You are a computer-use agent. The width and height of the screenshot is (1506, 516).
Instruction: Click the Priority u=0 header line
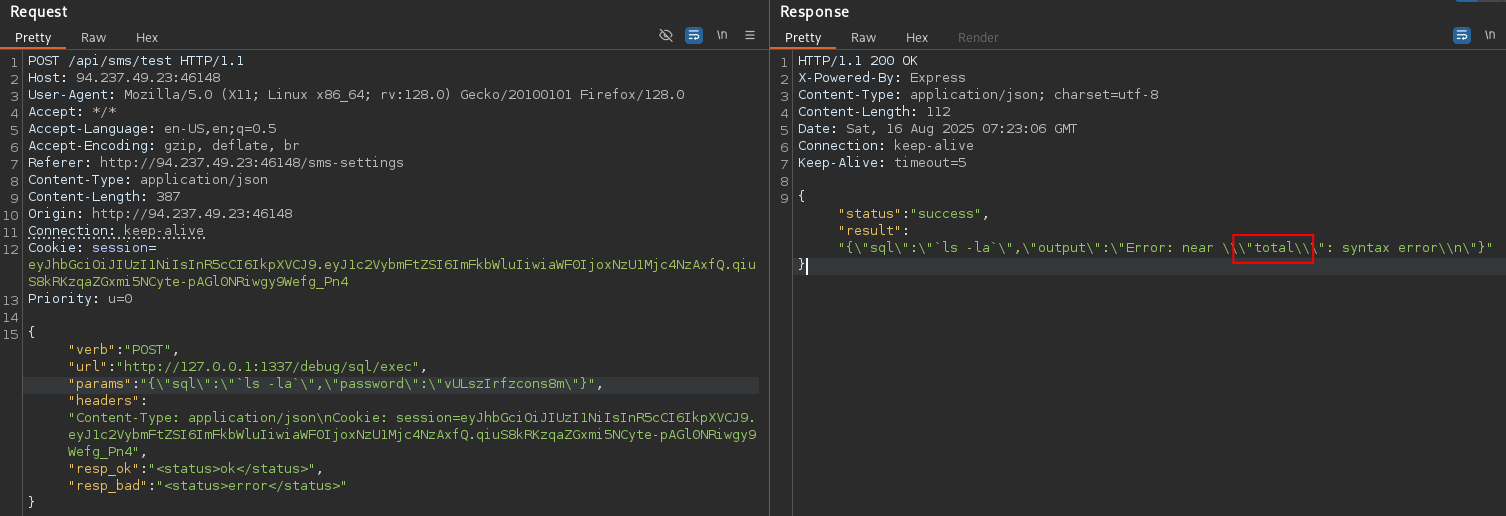click(x=80, y=298)
